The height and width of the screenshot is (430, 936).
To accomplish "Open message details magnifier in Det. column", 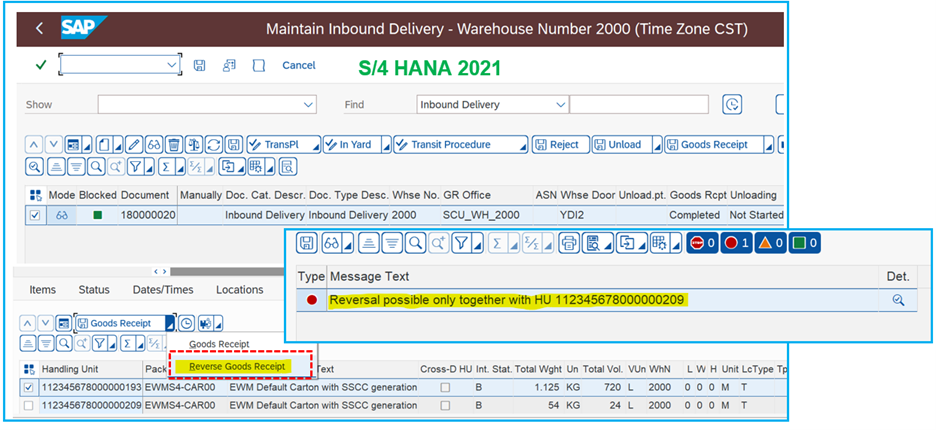I will [898, 300].
